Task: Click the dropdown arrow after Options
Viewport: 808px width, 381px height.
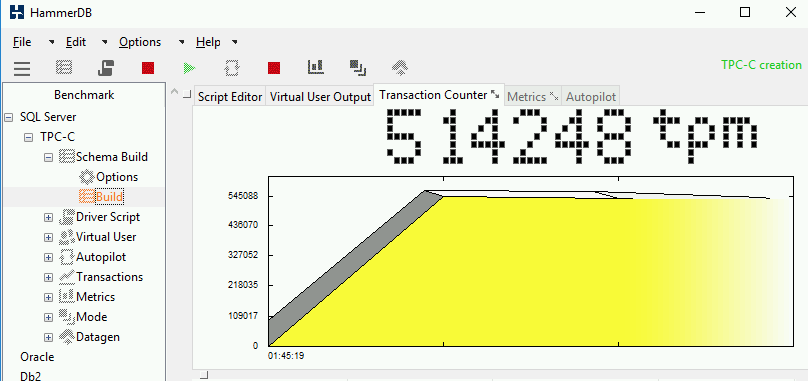Action: click(x=181, y=42)
